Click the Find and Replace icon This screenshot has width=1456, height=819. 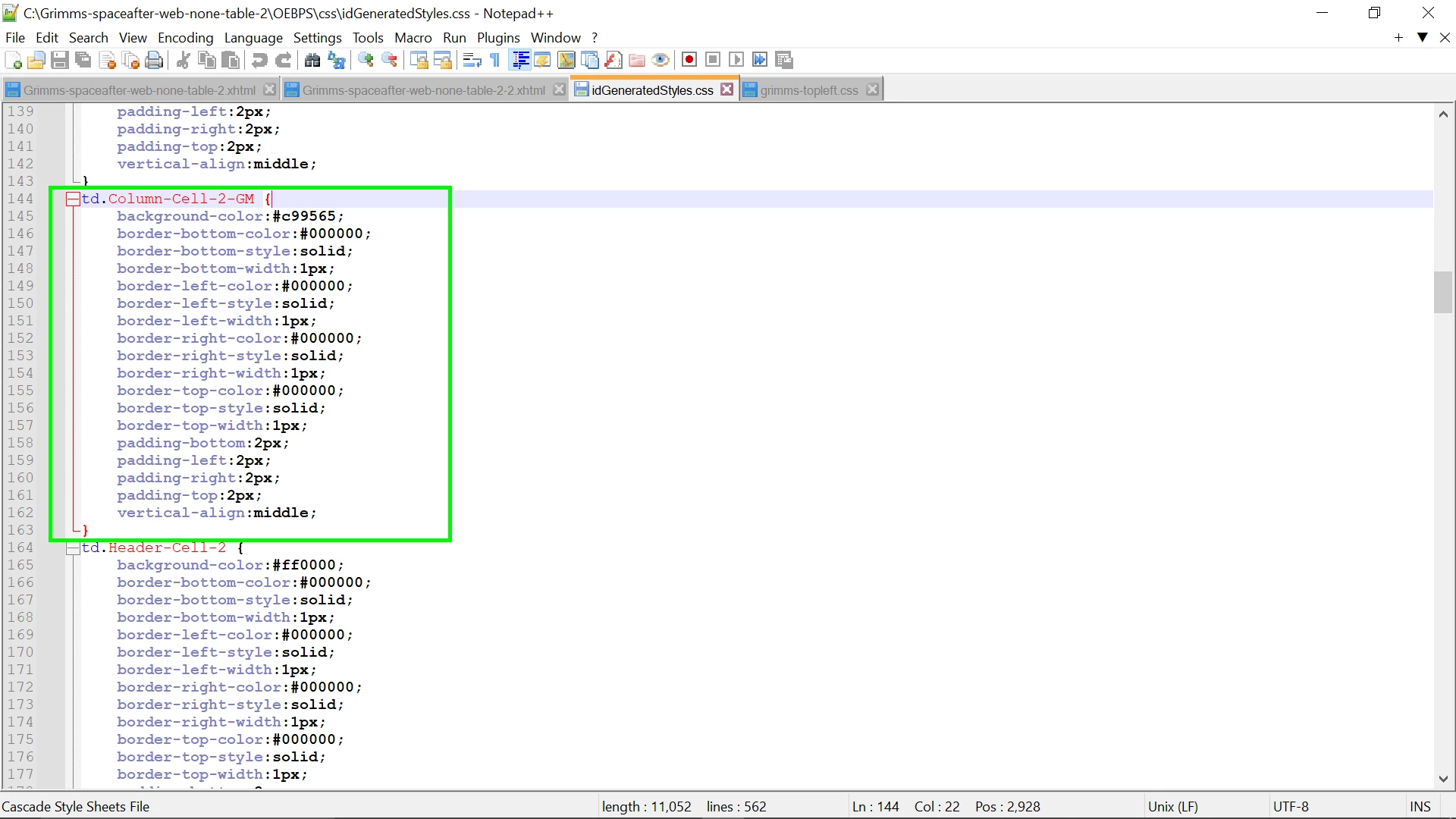click(x=336, y=61)
